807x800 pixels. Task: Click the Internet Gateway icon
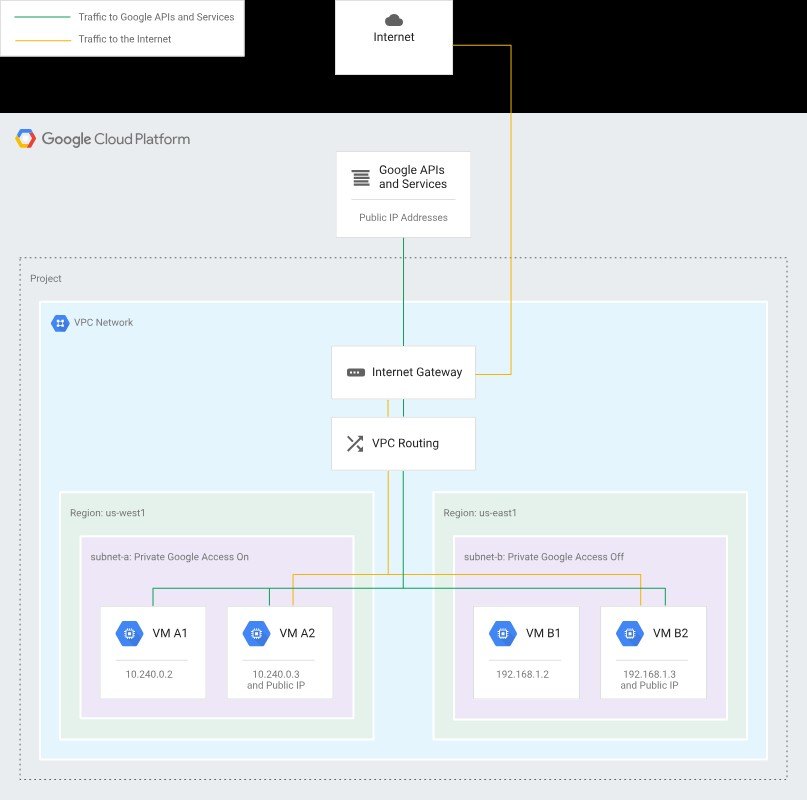coord(356,372)
